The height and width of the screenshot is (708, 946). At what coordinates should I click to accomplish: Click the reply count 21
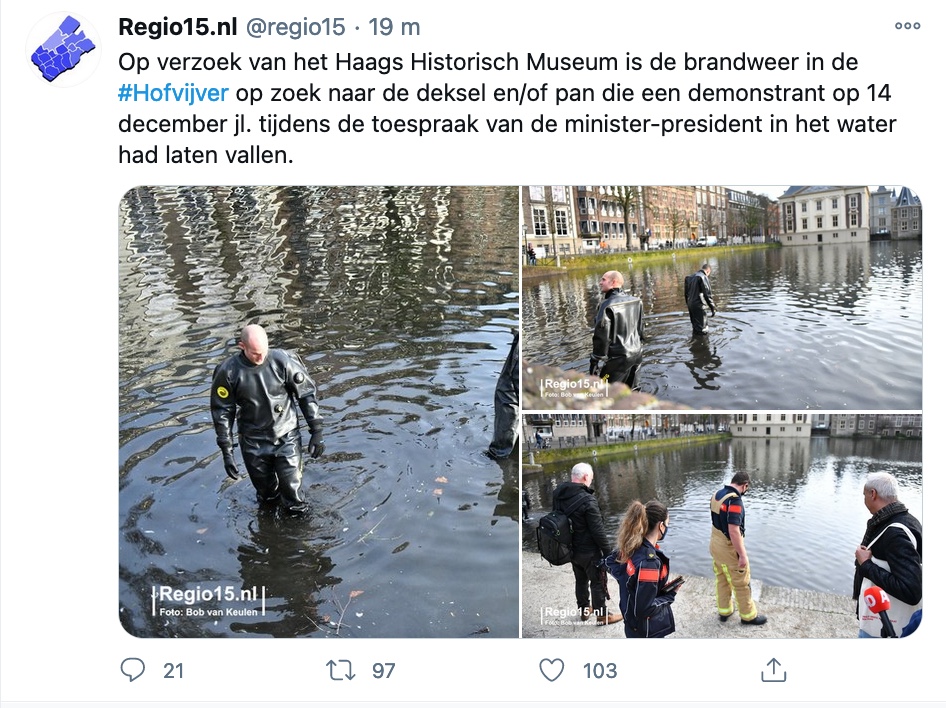click(174, 671)
